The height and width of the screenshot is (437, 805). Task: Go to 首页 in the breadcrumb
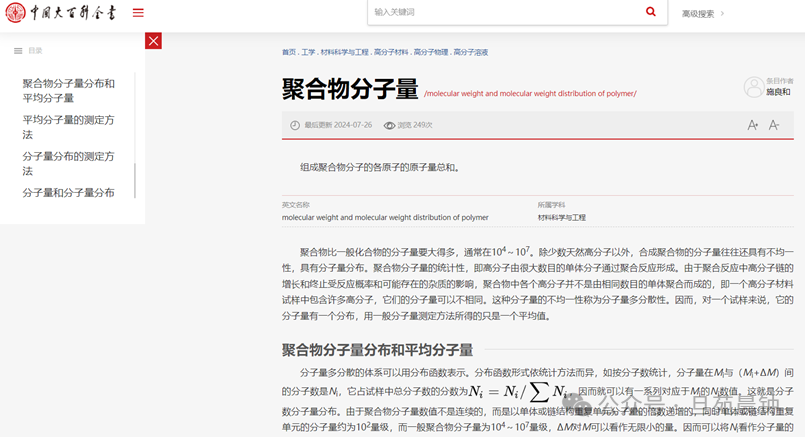[289, 52]
